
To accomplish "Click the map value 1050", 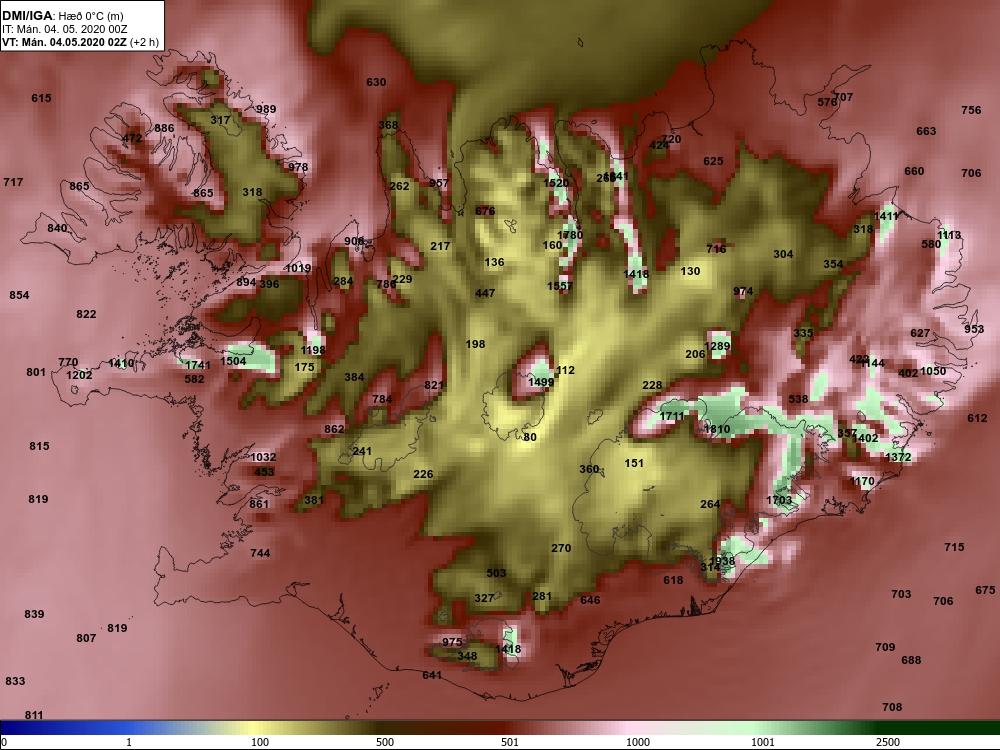I will [x=933, y=371].
